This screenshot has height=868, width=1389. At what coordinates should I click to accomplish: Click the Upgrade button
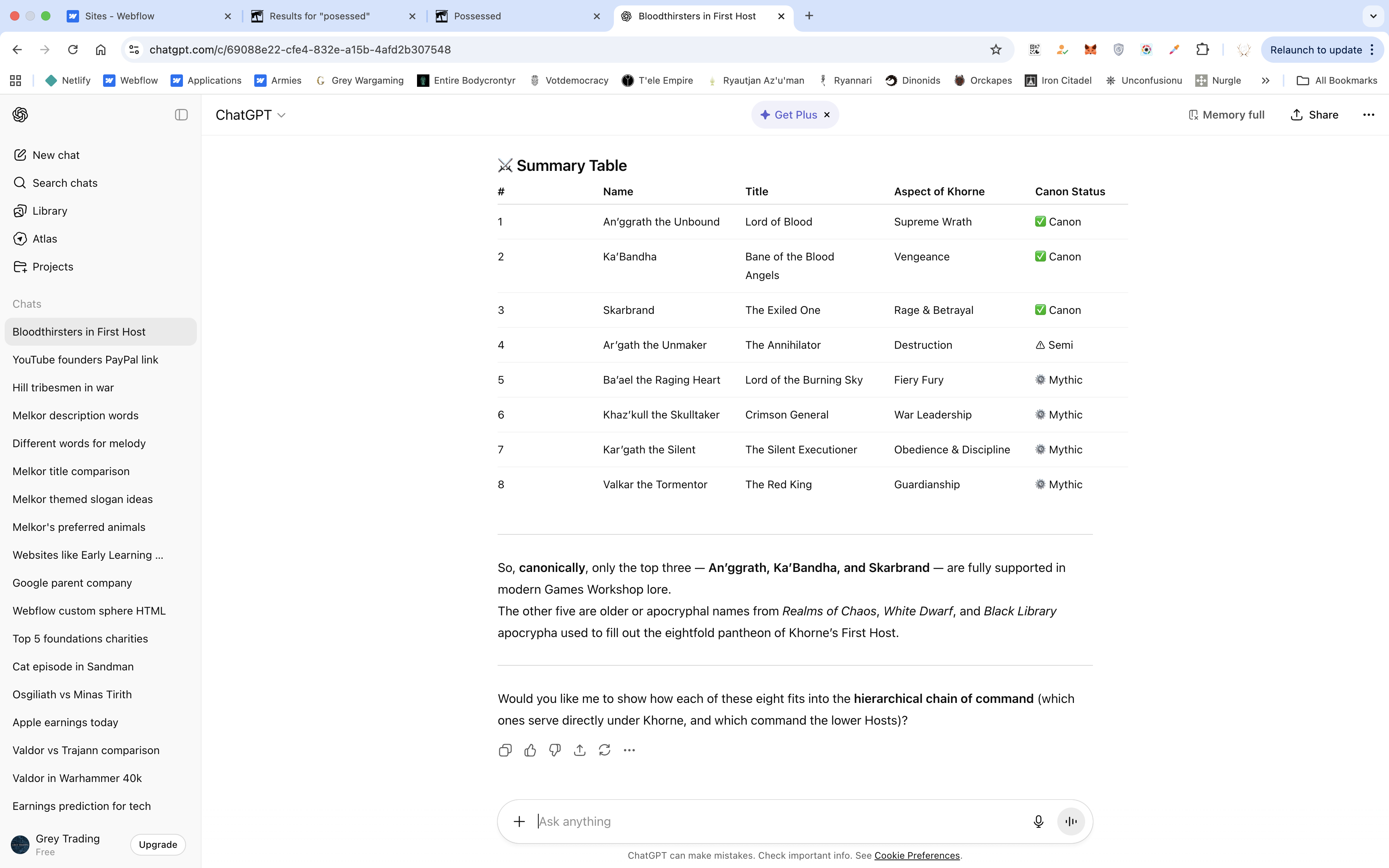pos(158,844)
